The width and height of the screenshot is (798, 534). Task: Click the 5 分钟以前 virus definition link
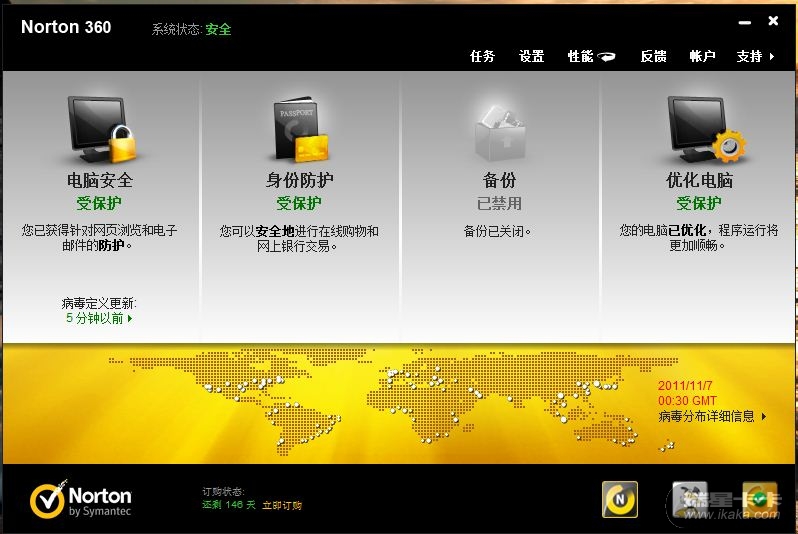[99, 319]
